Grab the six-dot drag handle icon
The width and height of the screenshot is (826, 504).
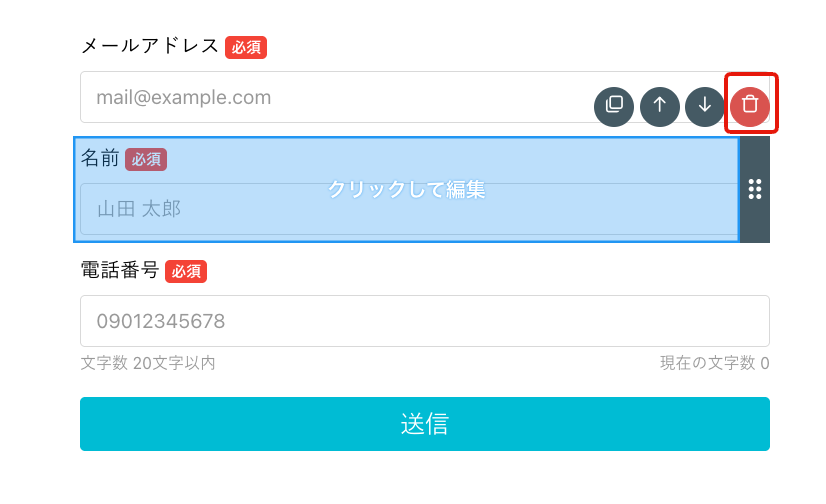[x=755, y=189]
